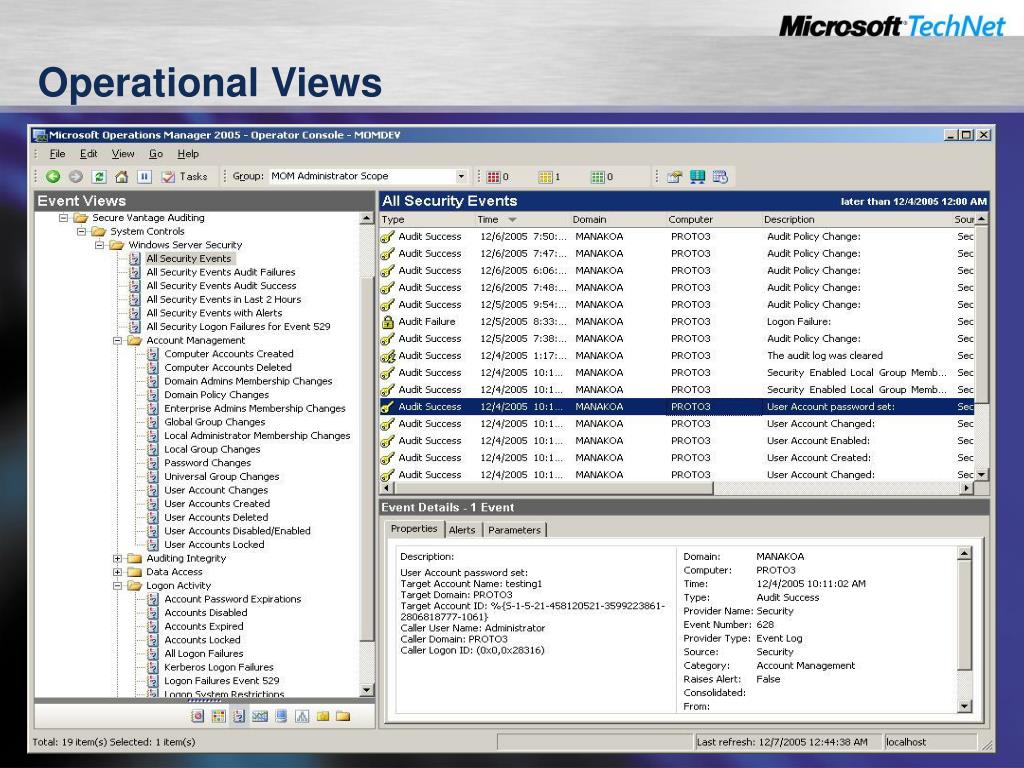Click the red critical state counter icon
Image resolution: width=1024 pixels, height=768 pixels.
(493, 176)
